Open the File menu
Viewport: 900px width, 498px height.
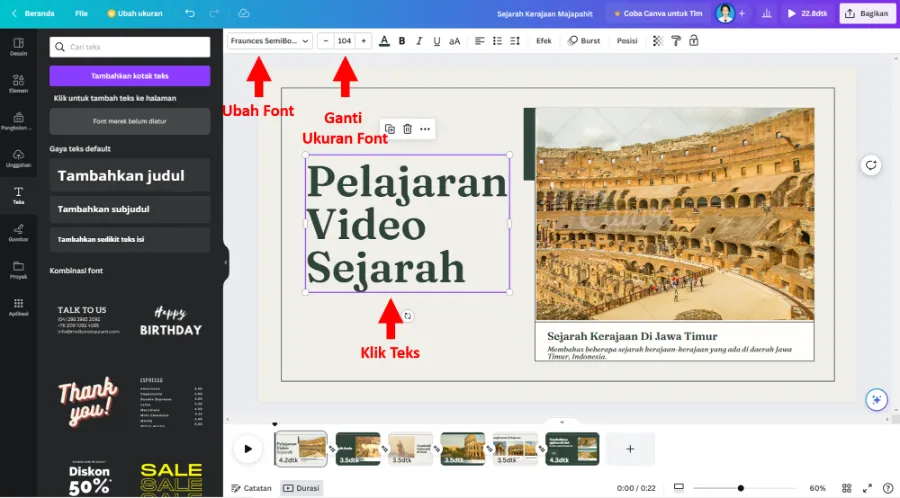[x=82, y=13]
